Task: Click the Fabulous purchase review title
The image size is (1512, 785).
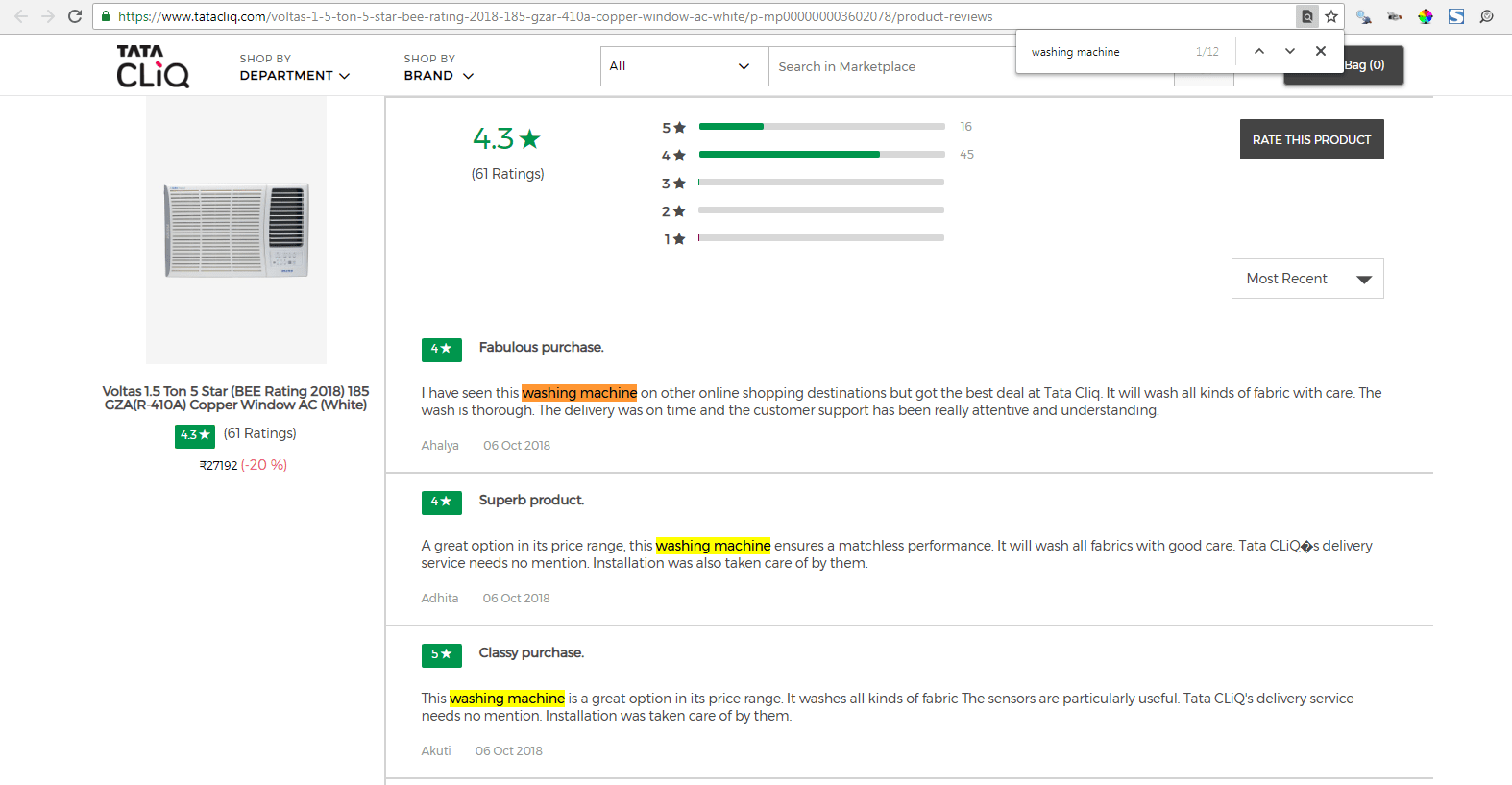Action: click(x=542, y=348)
